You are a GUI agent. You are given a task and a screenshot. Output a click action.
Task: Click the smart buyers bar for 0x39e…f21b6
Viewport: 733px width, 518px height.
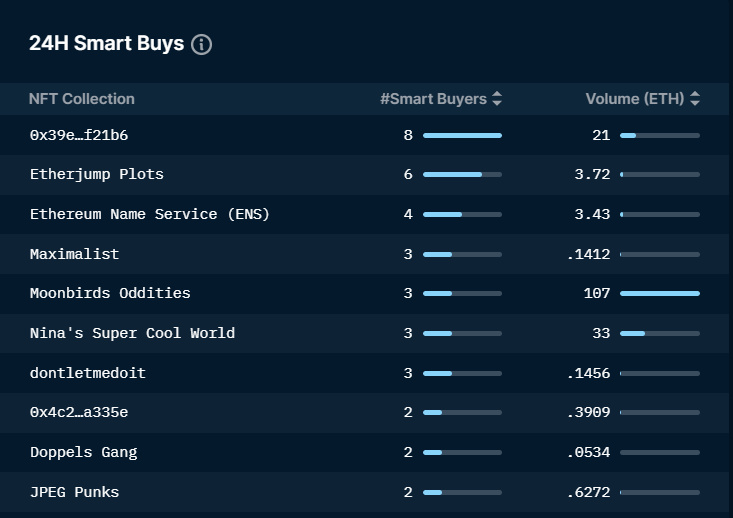tap(462, 135)
